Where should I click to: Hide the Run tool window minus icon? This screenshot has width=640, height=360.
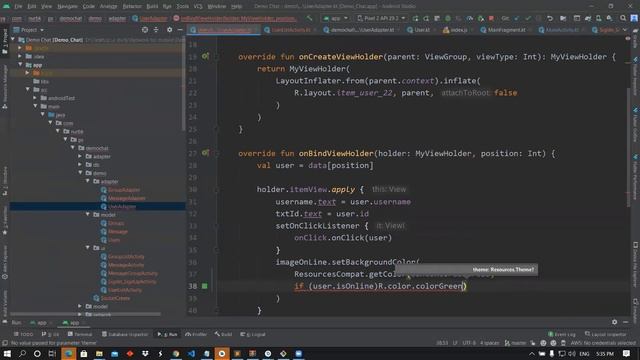626,322
